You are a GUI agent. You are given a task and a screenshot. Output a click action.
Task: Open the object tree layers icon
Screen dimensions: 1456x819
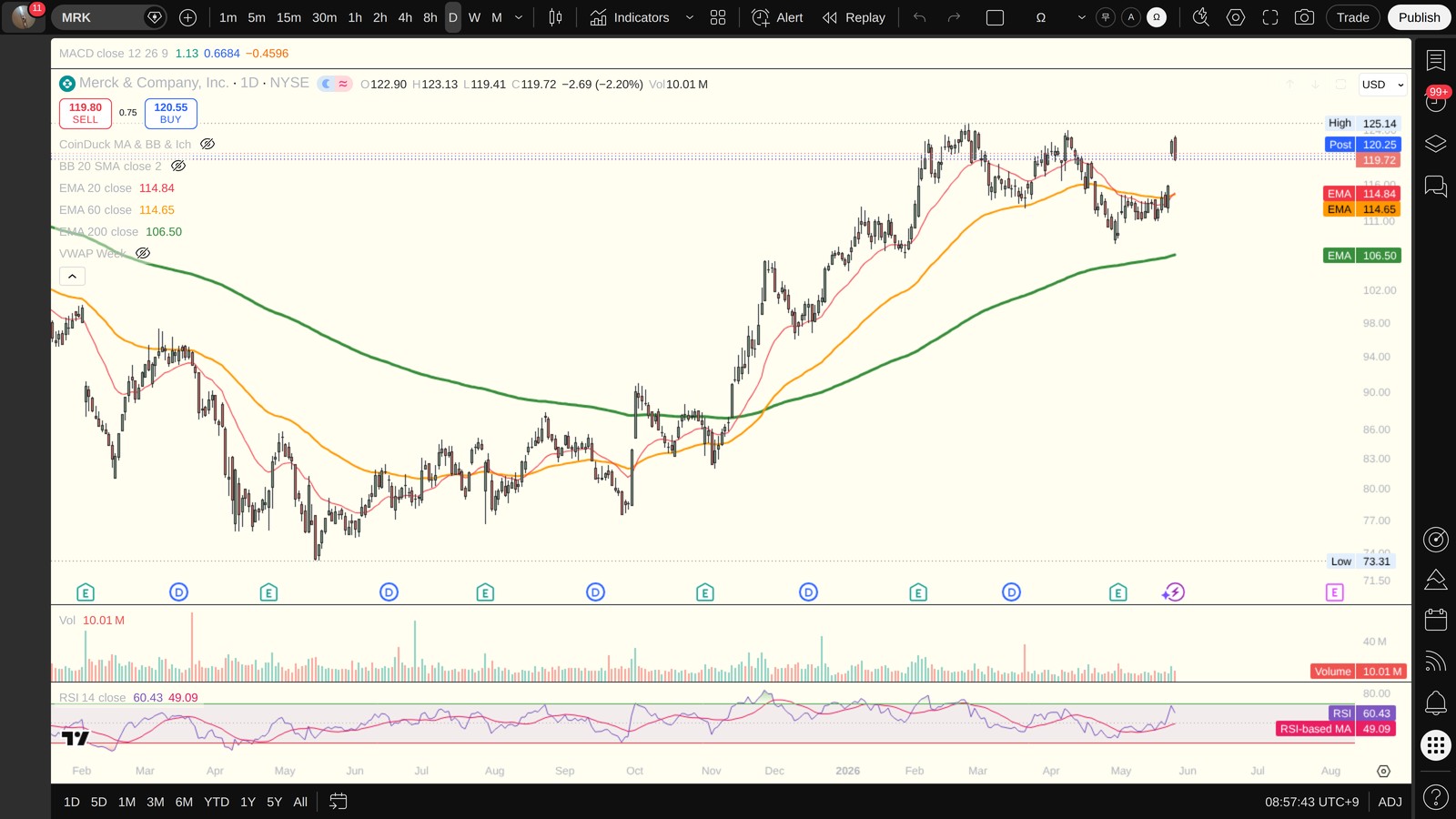pos(1436,144)
